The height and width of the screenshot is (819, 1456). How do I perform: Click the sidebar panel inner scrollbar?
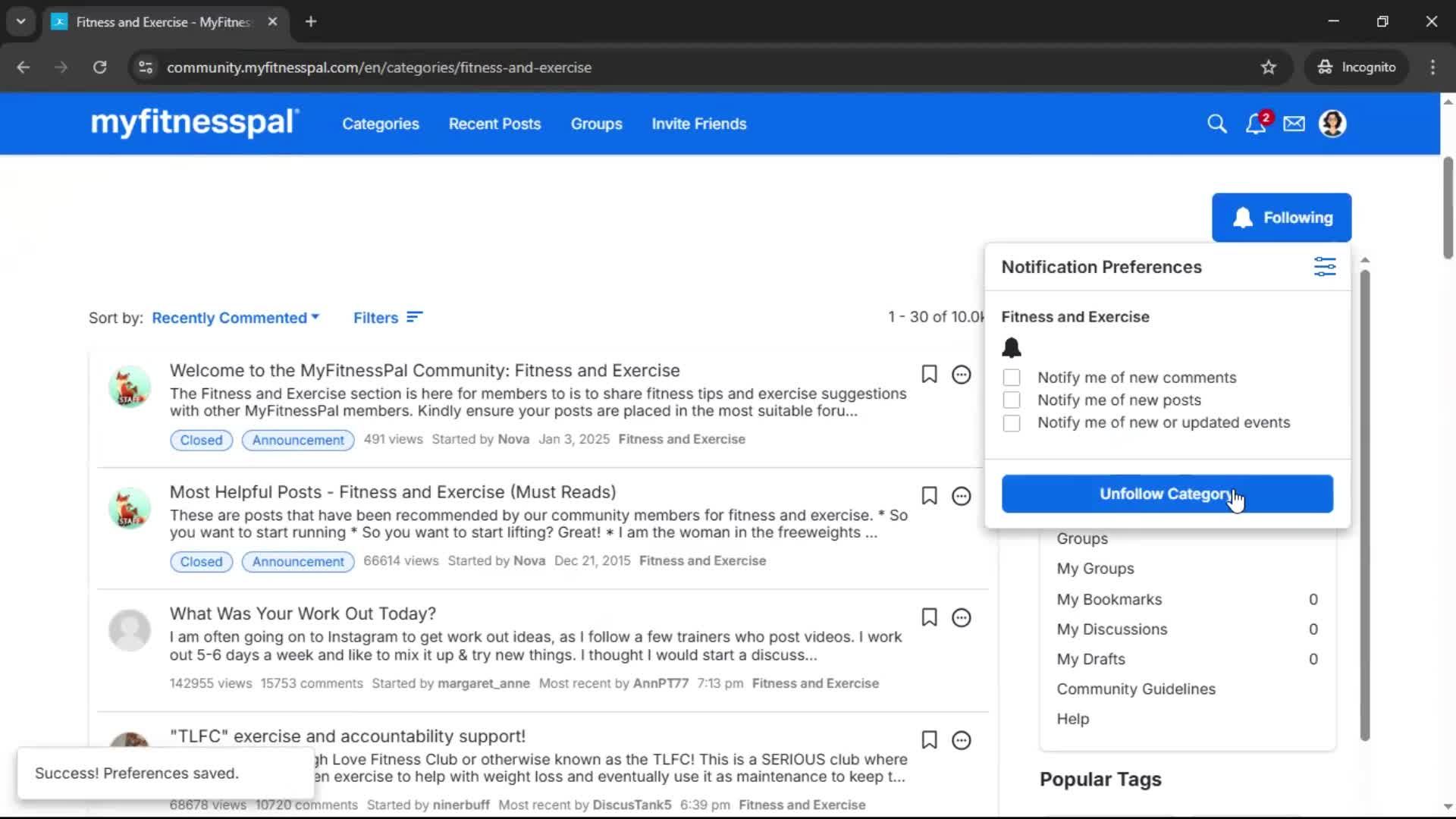(x=1365, y=504)
